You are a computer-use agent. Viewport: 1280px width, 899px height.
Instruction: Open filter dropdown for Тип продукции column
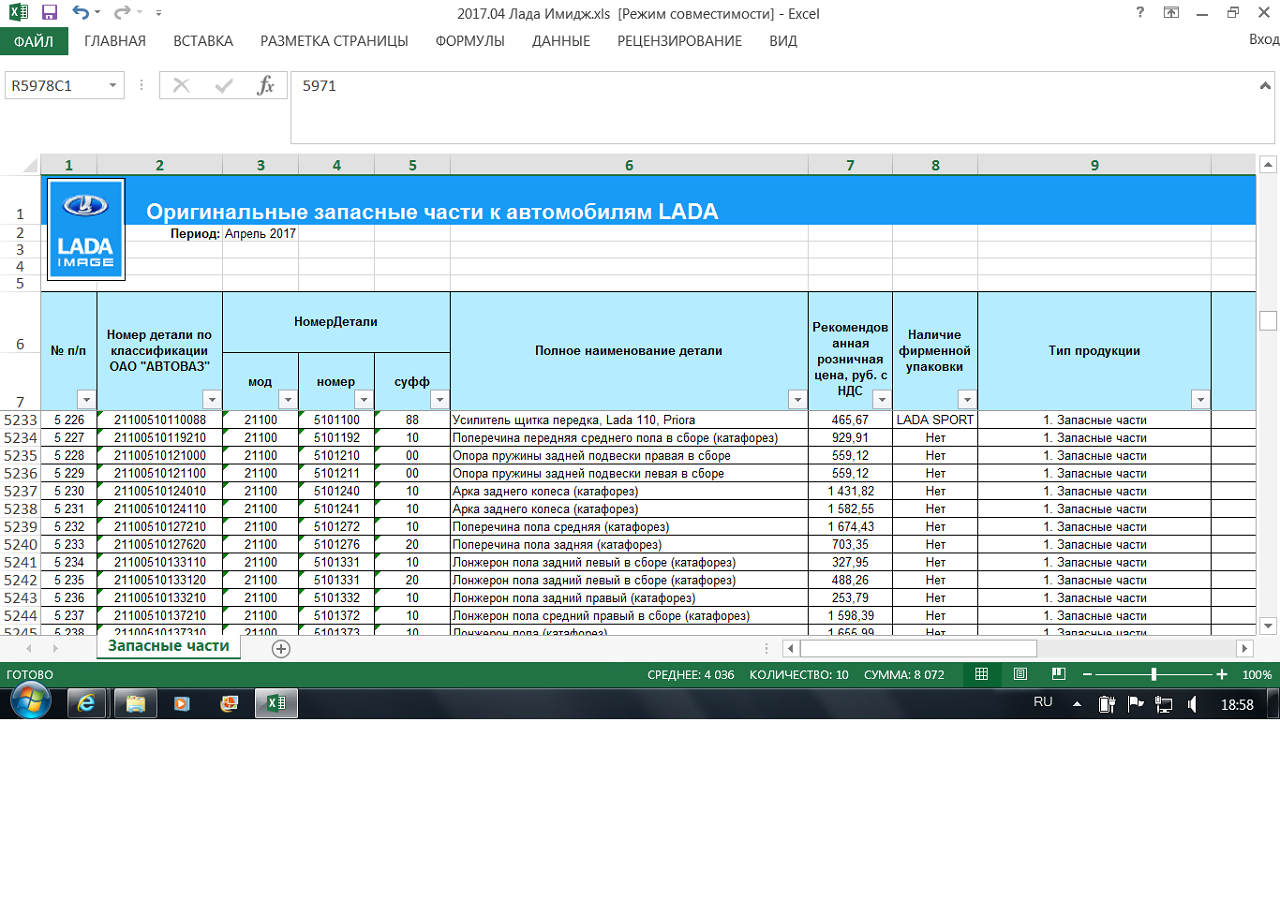(x=1201, y=400)
